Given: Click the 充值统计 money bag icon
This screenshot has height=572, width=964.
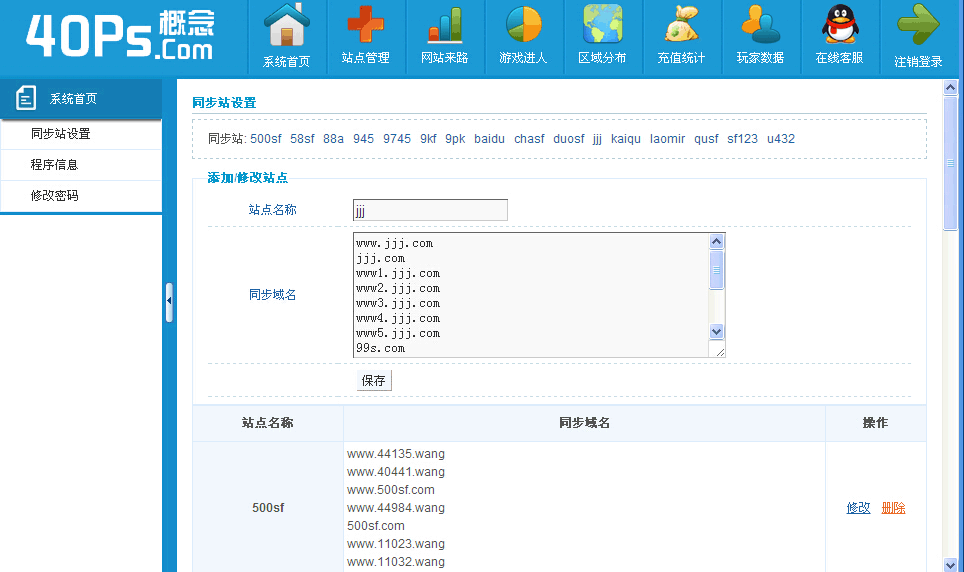Looking at the screenshot, I should coord(681,27).
